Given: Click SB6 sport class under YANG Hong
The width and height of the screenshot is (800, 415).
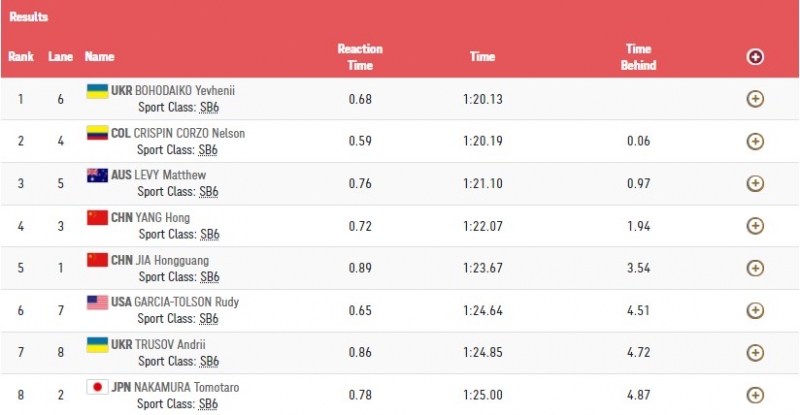Looking at the screenshot, I should click(x=210, y=234).
